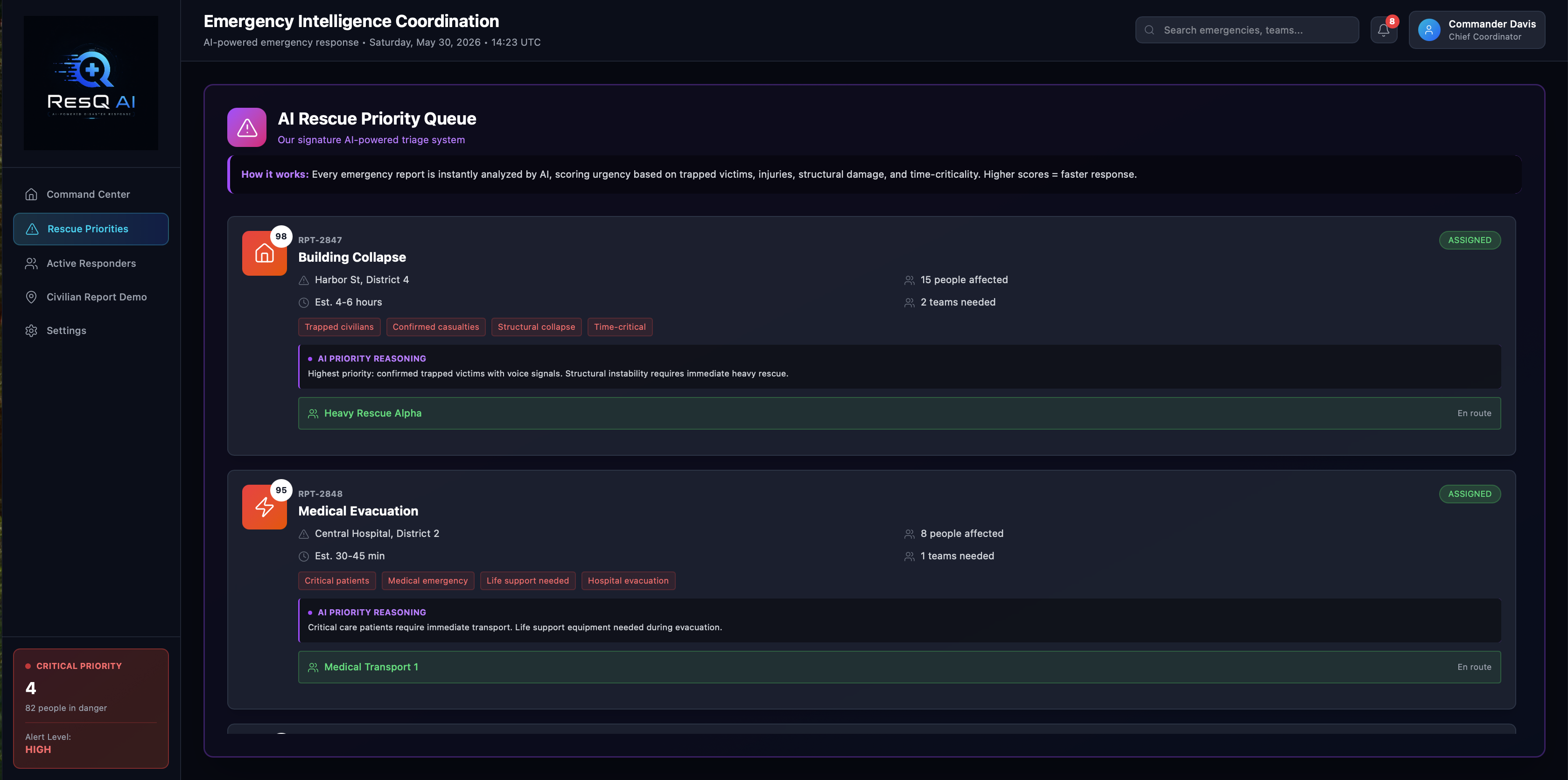Click the Settings gear icon

coord(32,330)
